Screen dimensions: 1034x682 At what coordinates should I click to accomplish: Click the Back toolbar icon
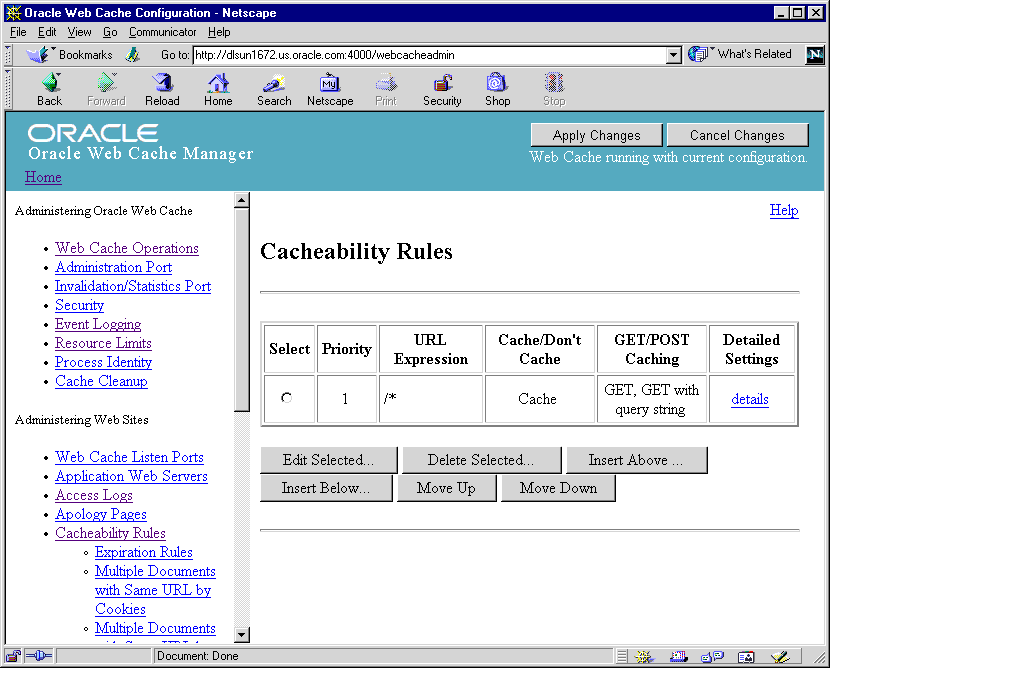(49, 90)
